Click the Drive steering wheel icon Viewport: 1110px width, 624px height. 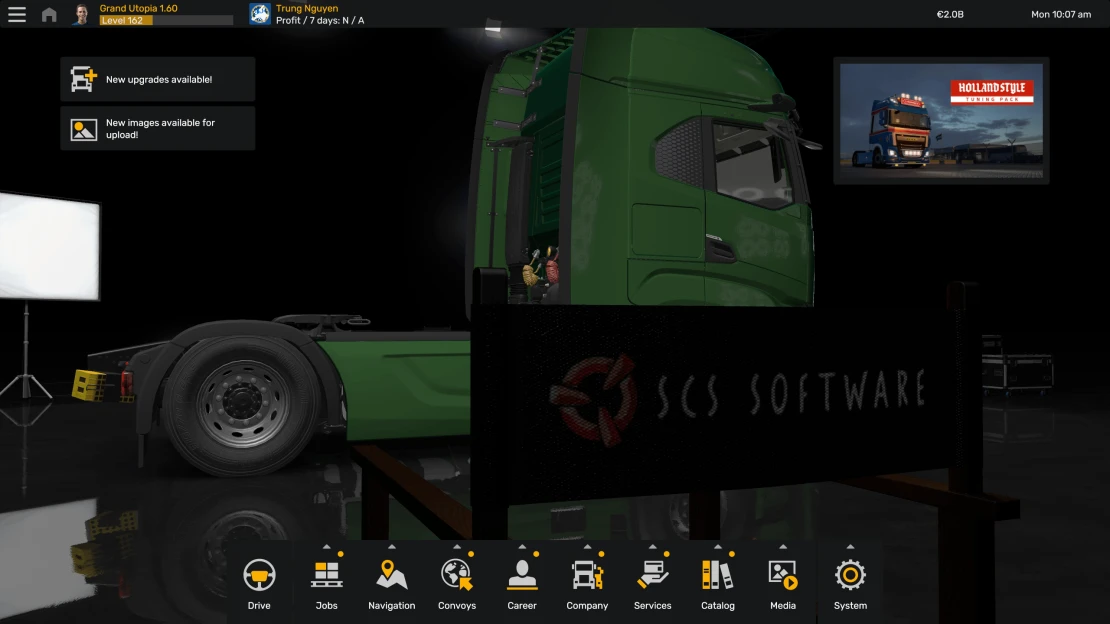(259, 574)
